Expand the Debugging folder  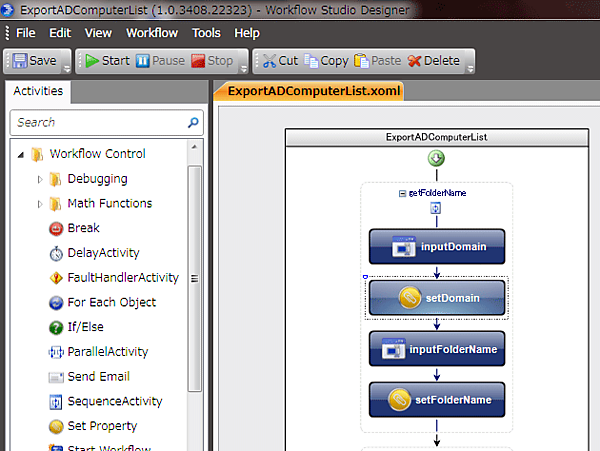(40, 179)
